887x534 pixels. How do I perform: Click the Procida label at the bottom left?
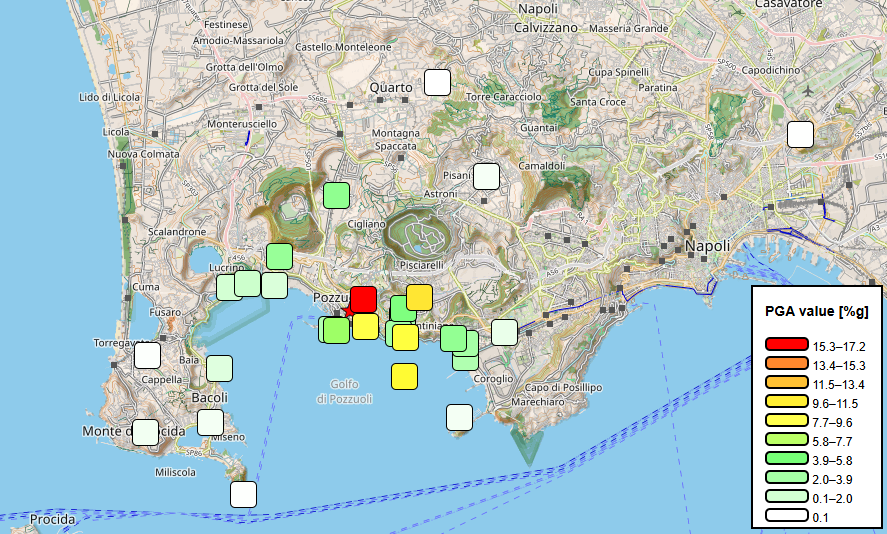point(53,519)
